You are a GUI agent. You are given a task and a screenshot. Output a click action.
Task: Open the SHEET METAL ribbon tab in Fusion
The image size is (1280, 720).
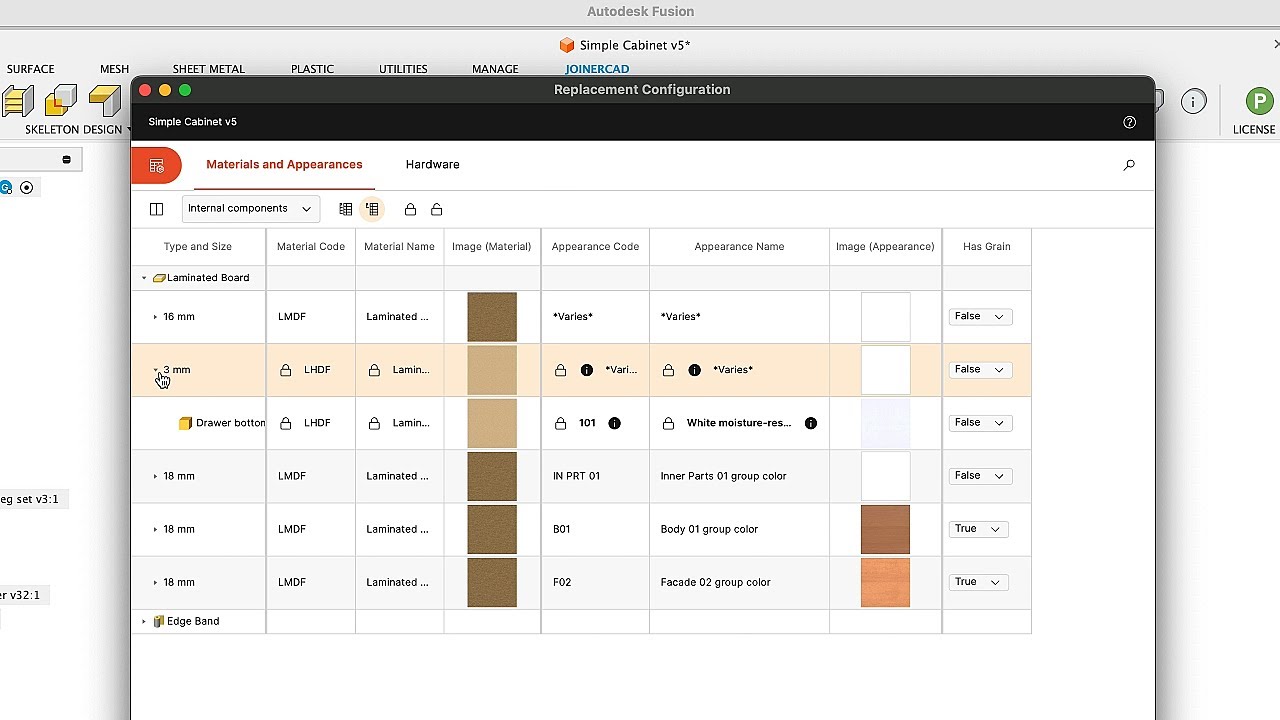(208, 69)
